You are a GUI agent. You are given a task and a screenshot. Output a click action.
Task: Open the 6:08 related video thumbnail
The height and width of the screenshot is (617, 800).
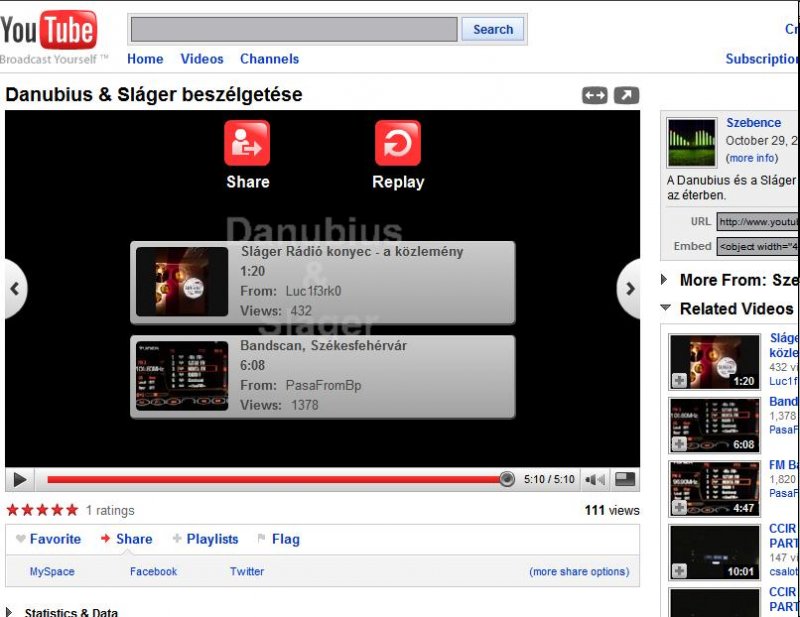tap(714, 425)
